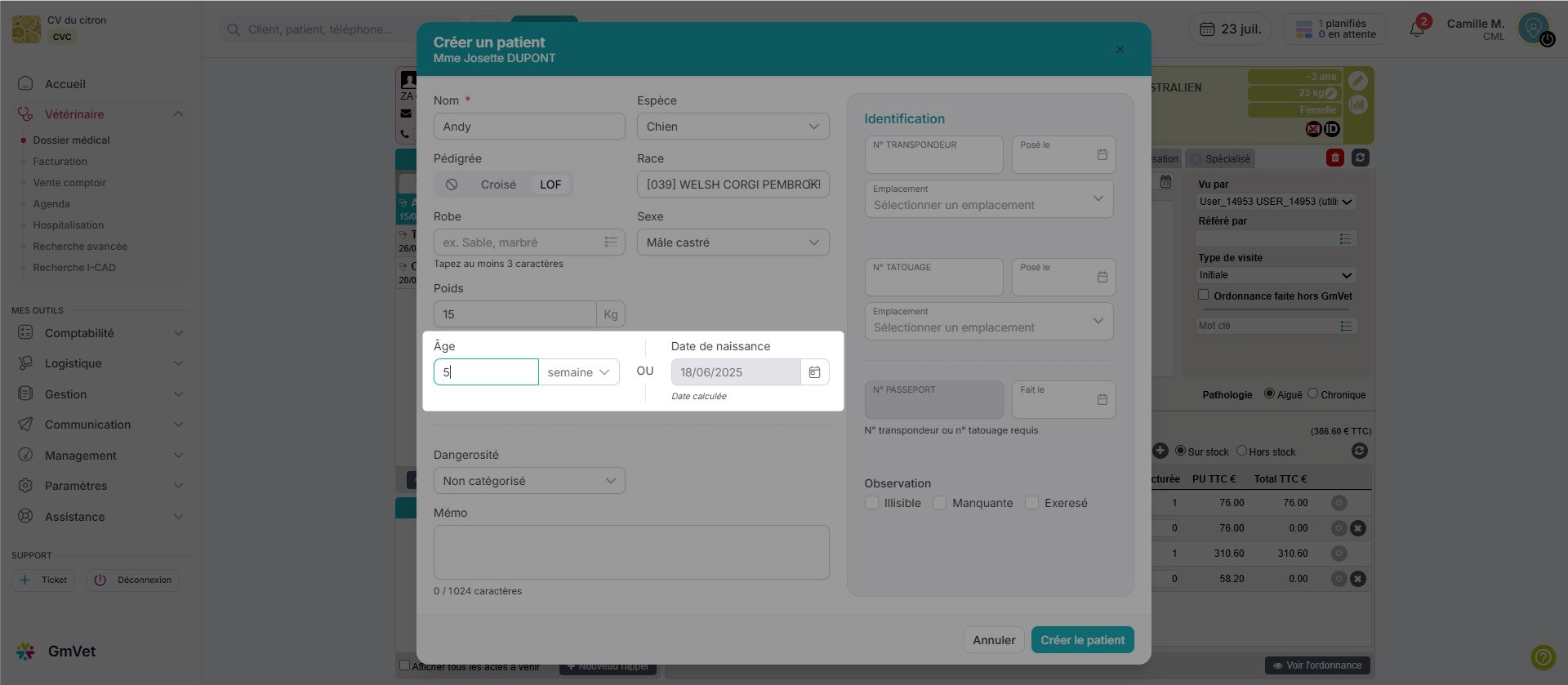The width and height of the screenshot is (1568, 685).
Task: Open the notifications bell
Action: click(1417, 29)
